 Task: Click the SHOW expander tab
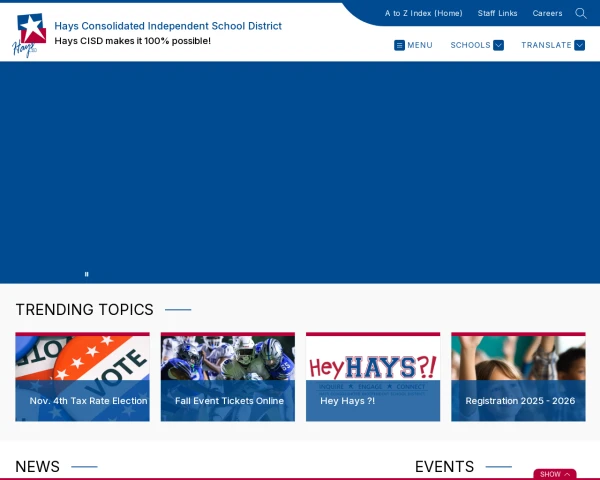[x=554, y=474]
